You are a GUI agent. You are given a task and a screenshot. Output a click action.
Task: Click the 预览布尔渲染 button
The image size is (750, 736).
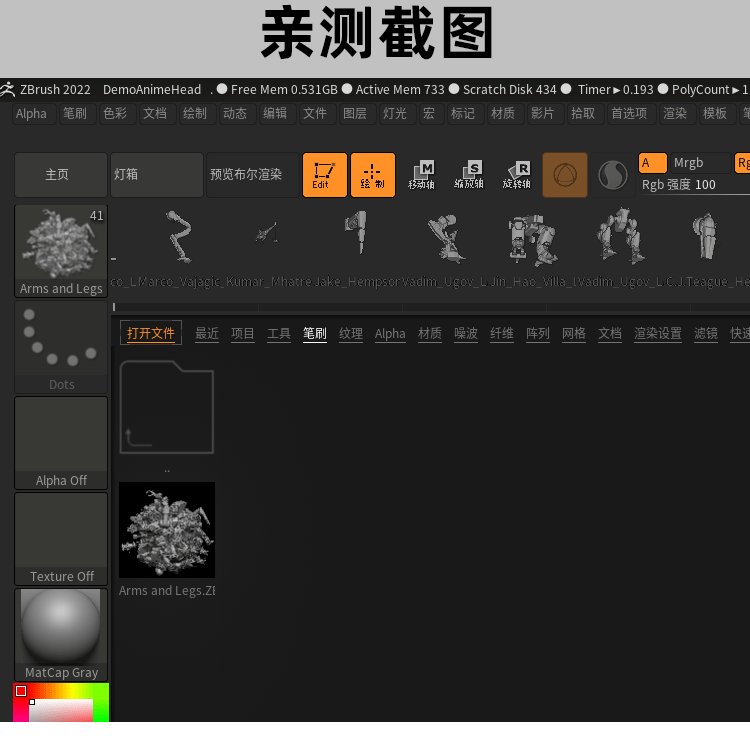253,175
